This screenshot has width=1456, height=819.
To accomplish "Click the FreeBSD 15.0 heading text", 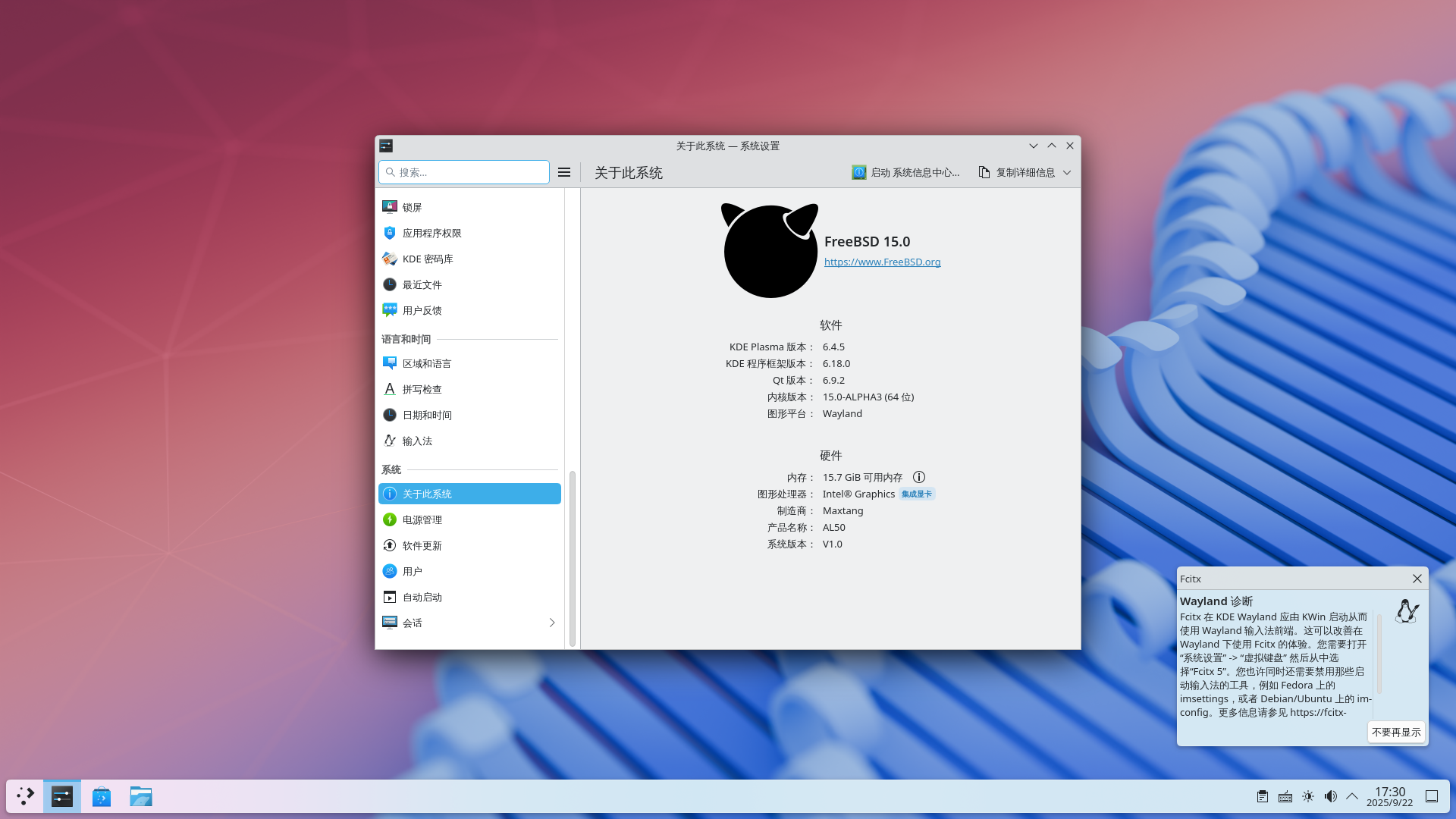I will pos(867,241).
